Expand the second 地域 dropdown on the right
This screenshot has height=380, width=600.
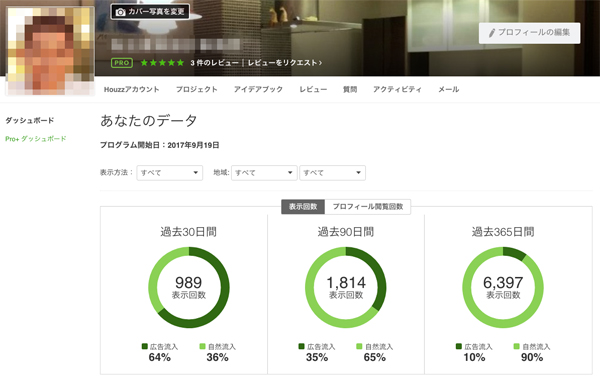332,173
